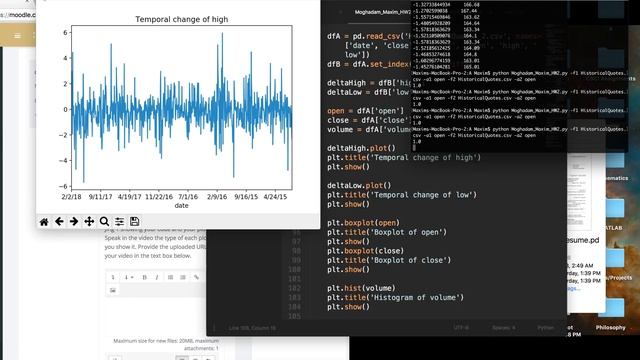Screen dimensions: 640x360
Task: Toggle bold in Moodle editor toolbar
Action: [144, 277]
